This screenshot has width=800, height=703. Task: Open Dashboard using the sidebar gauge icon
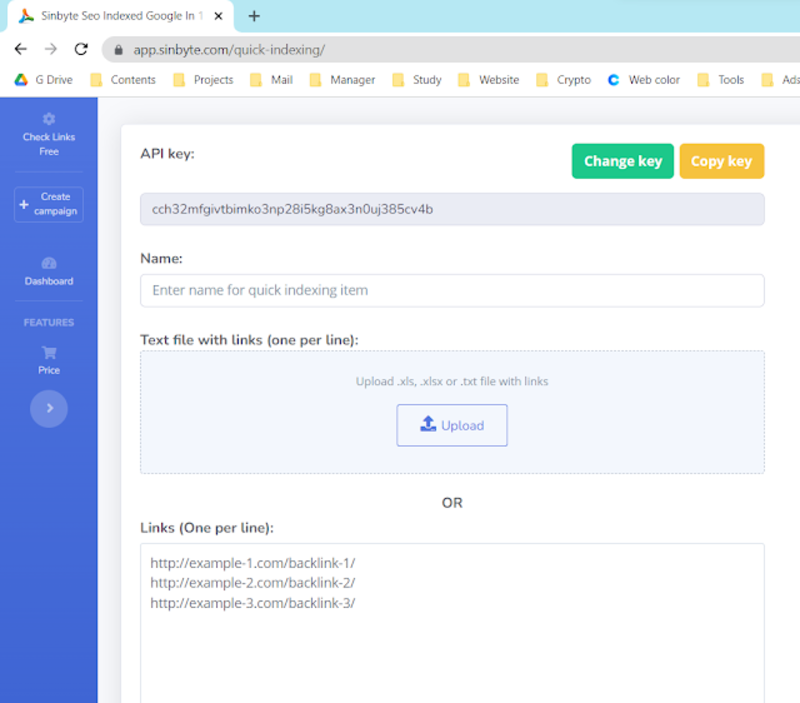click(x=48, y=262)
